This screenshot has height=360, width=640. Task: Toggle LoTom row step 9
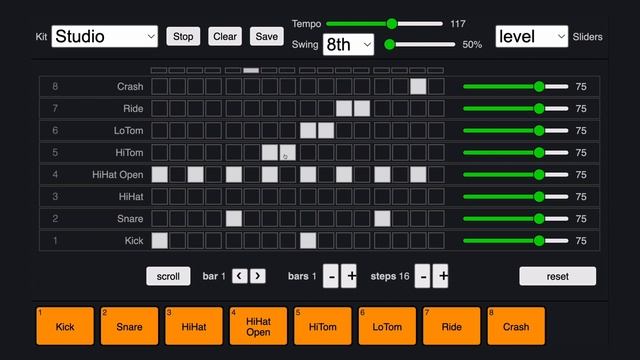tap(308, 131)
